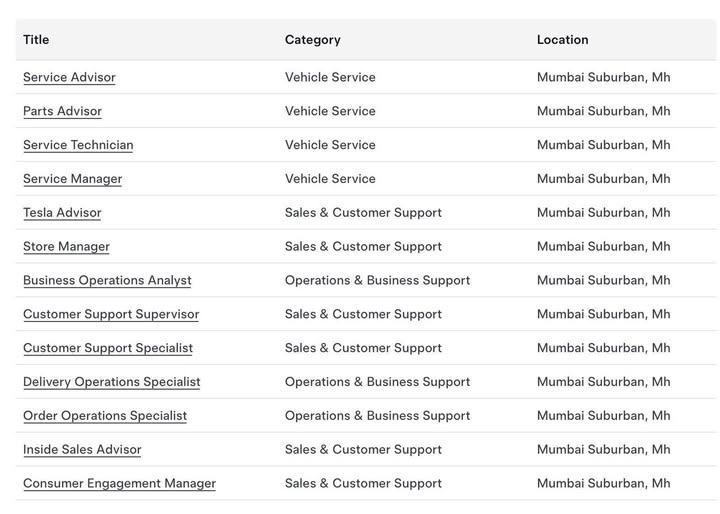This screenshot has width=720, height=514.
Task: Click the Mumbai Suburban location for Tesla Advisor
Action: click(x=603, y=213)
